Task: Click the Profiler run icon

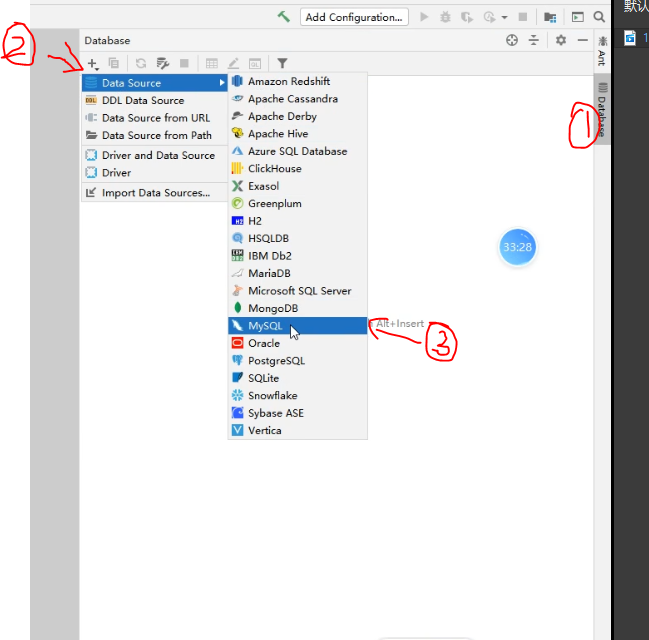Action: pos(489,17)
